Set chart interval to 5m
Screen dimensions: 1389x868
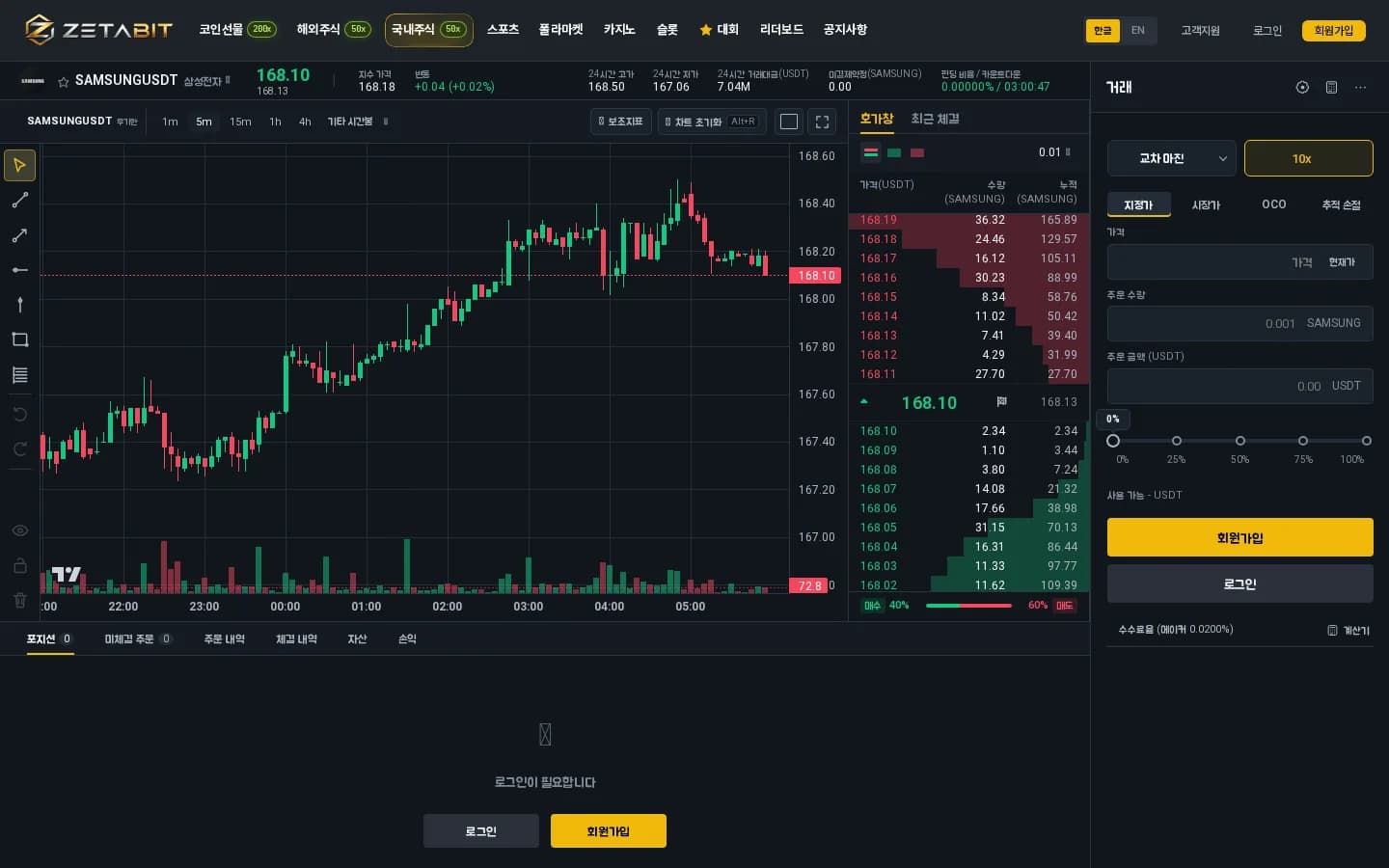(204, 122)
